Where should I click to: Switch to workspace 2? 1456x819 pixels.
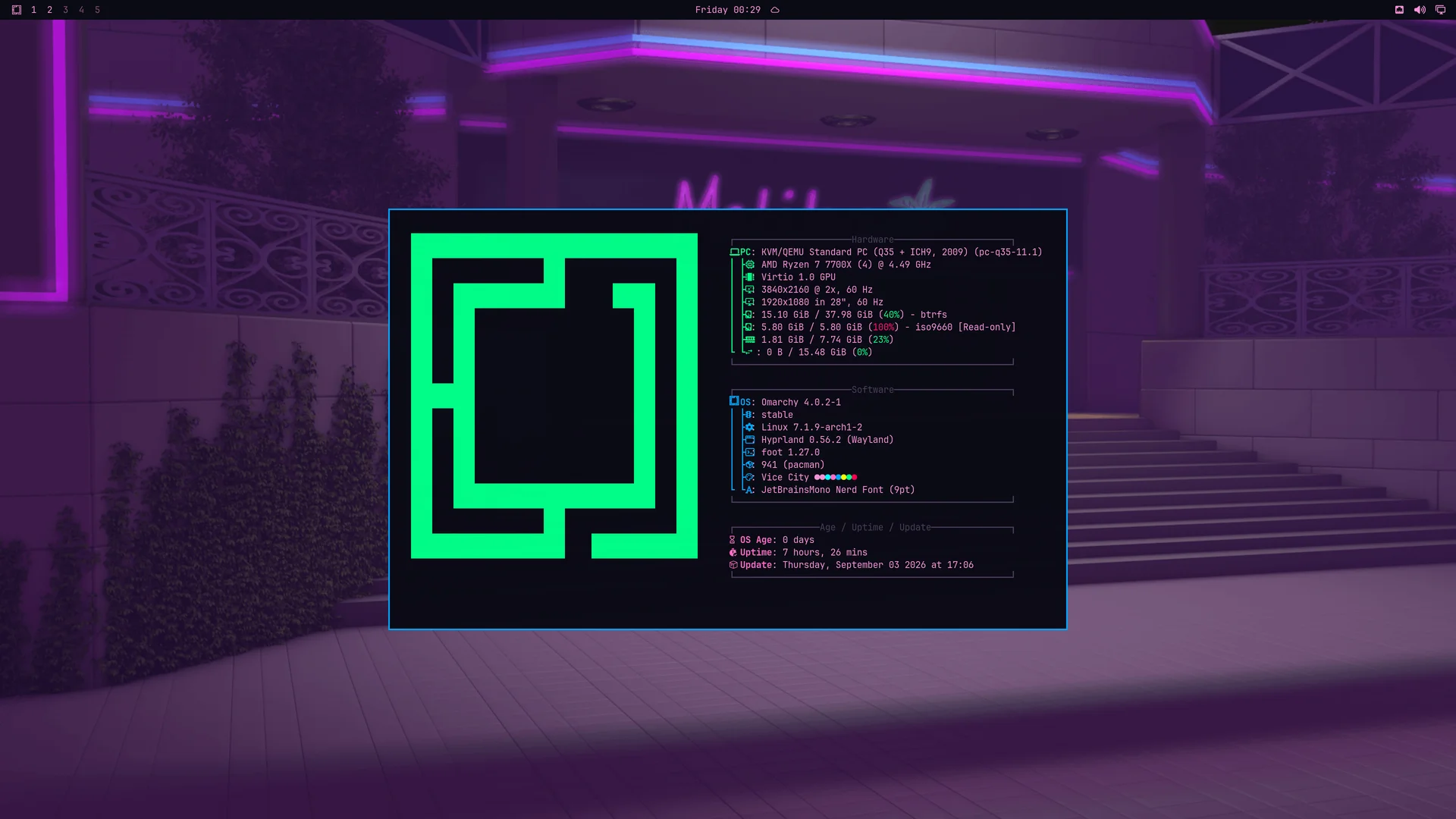pyautogui.click(x=49, y=10)
